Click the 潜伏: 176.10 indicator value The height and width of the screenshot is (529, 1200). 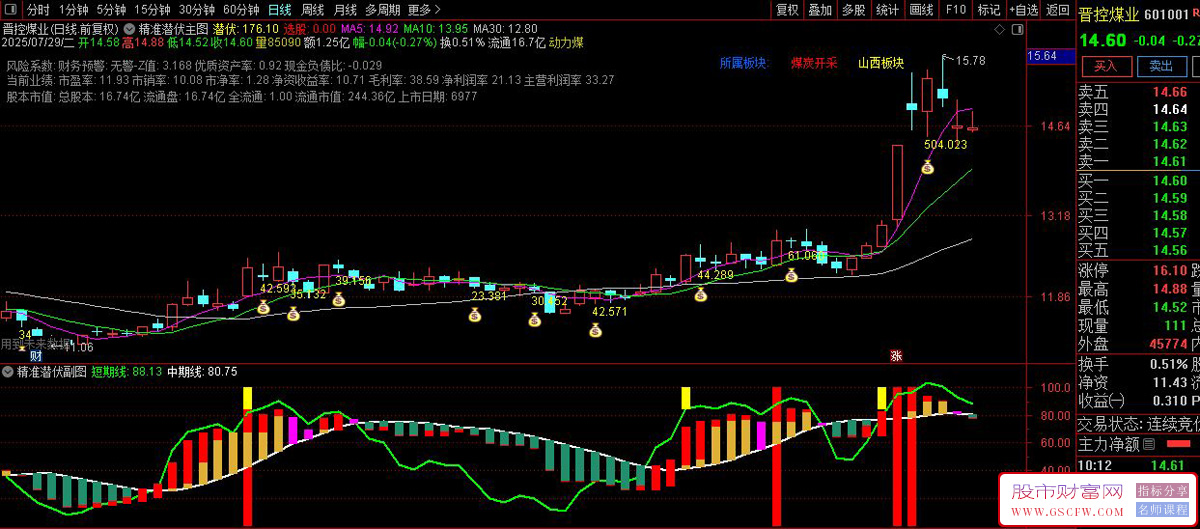click(244, 28)
